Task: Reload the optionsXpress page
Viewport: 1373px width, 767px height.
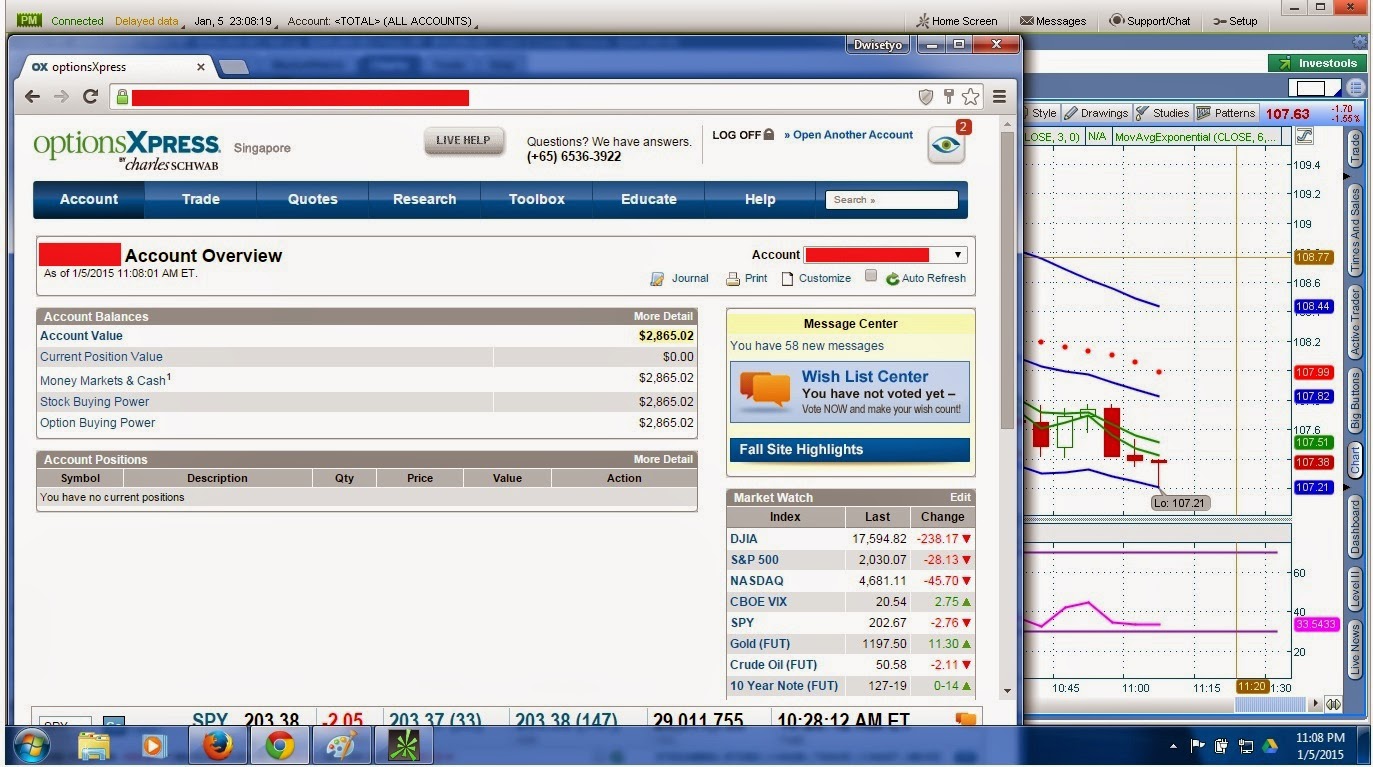Action: 90,97
